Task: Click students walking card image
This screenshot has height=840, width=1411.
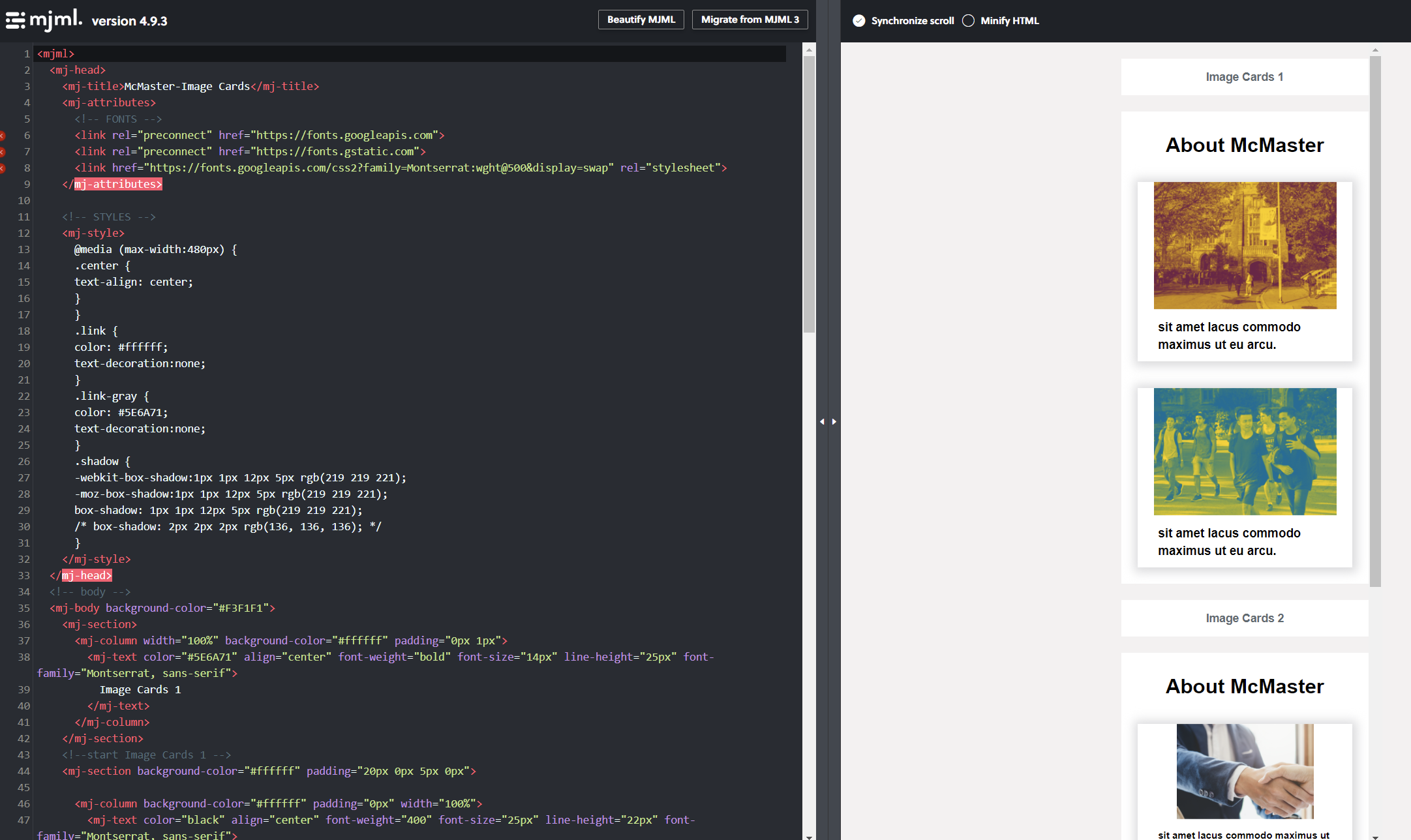Action: coord(1245,451)
